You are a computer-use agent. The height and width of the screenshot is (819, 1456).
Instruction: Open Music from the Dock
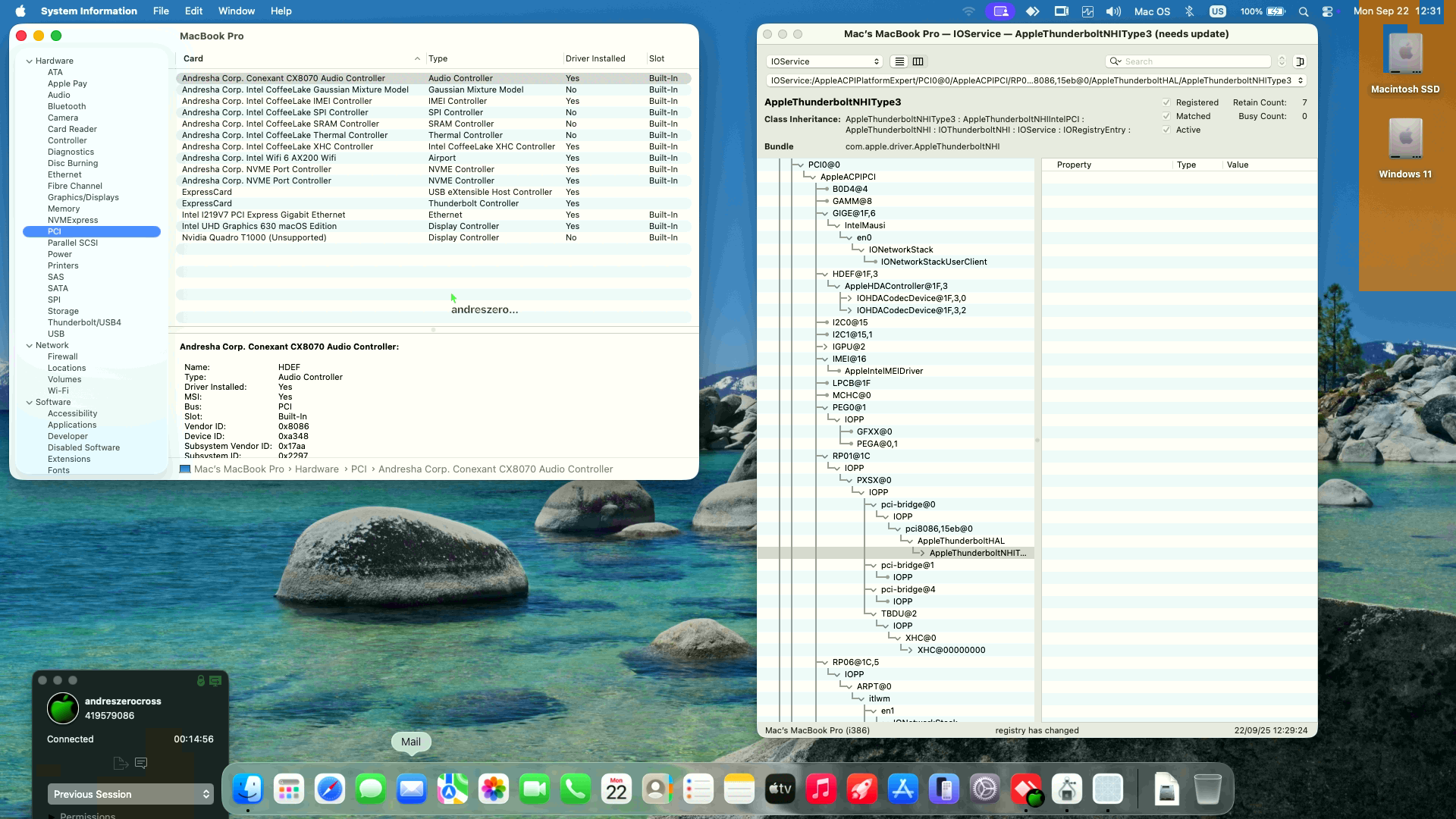point(821,789)
